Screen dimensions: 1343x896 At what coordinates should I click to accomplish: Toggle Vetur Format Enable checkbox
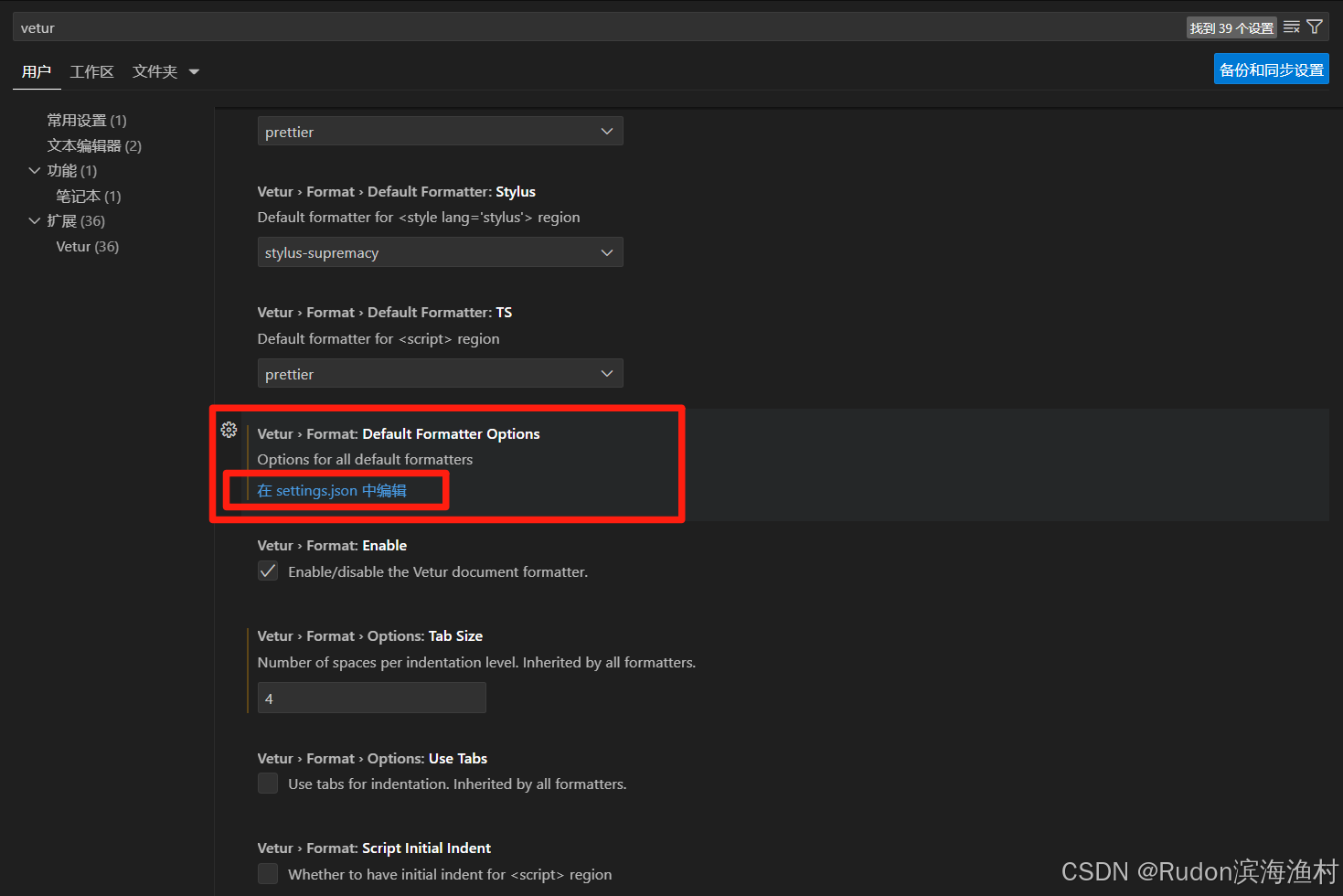(x=268, y=571)
